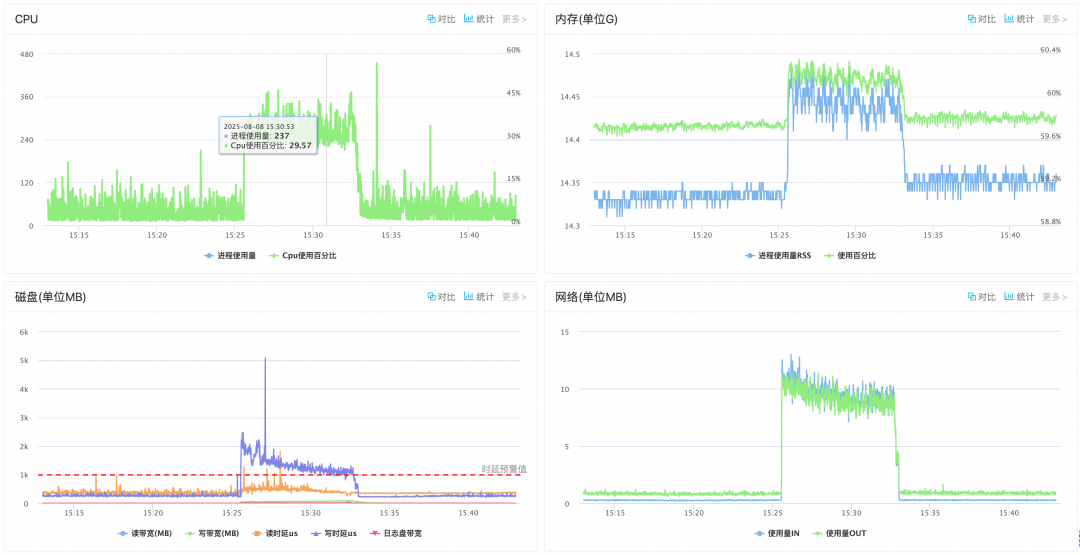The width and height of the screenshot is (1080, 555).
Task: Click the CPU tooltip timestamp 2025-08-08 15:30:53
Action: pyautogui.click(x=259, y=126)
